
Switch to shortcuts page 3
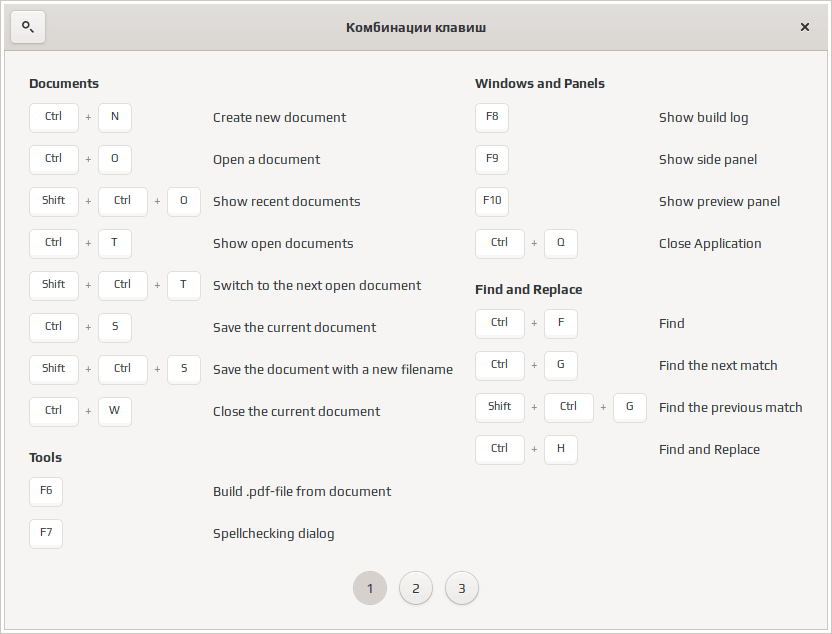pos(462,588)
